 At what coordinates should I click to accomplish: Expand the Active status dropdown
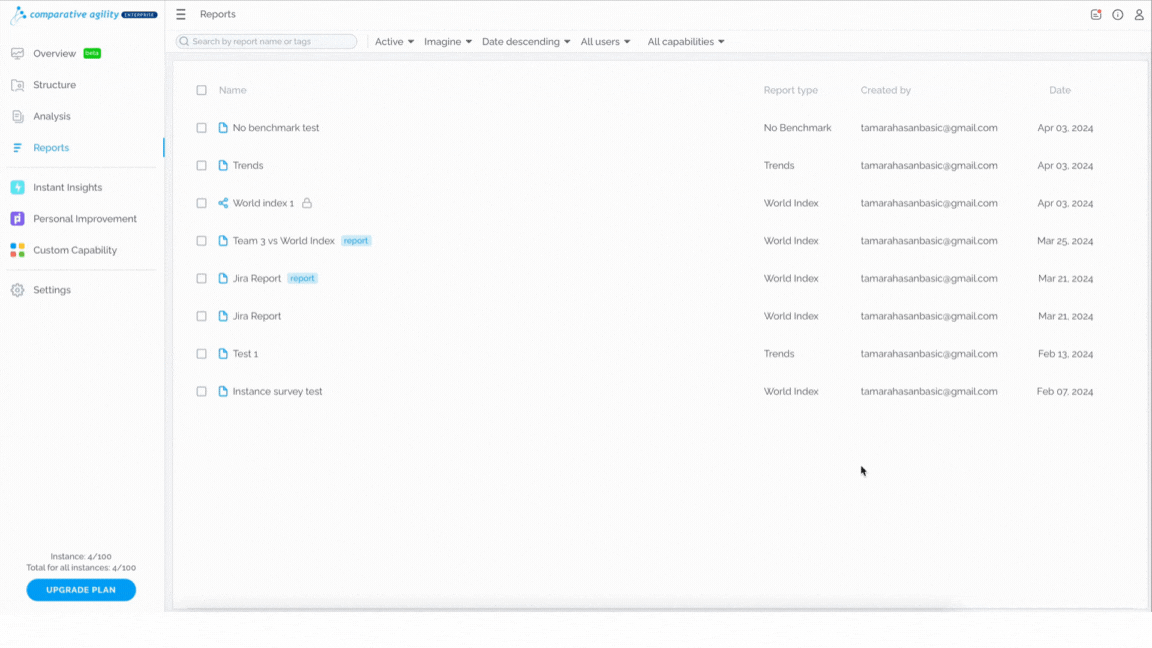395,42
